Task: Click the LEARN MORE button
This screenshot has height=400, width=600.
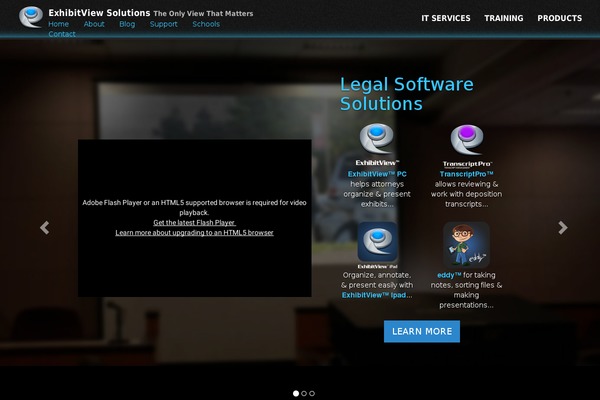Action: tap(422, 331)
